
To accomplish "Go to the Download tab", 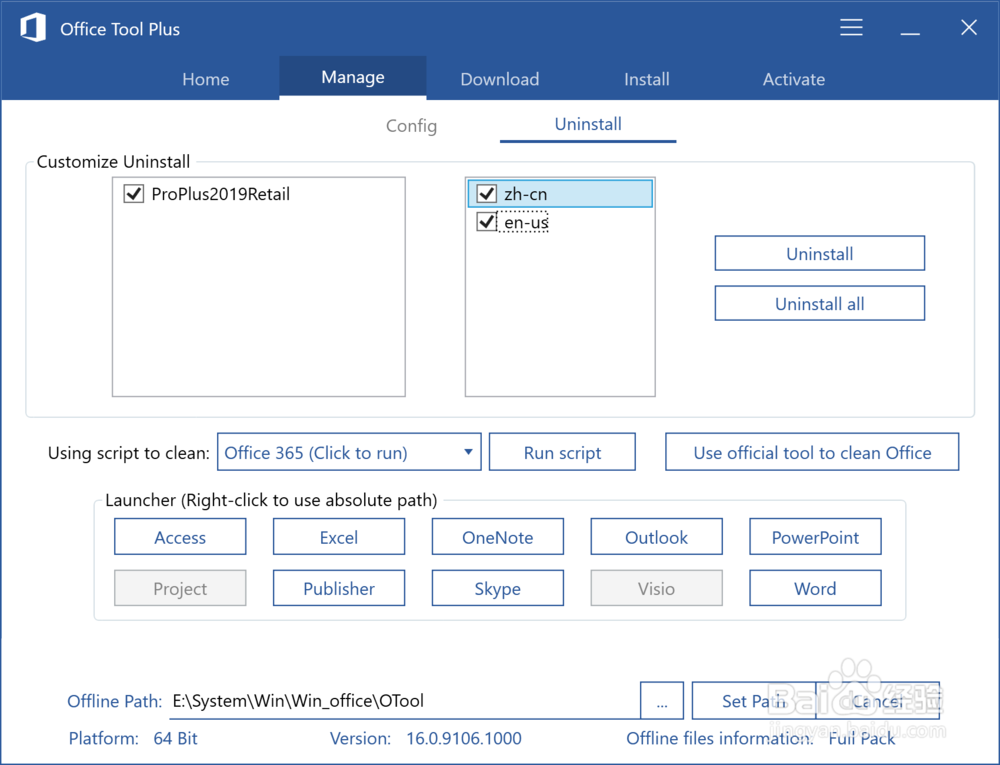I will pos(499,79).
